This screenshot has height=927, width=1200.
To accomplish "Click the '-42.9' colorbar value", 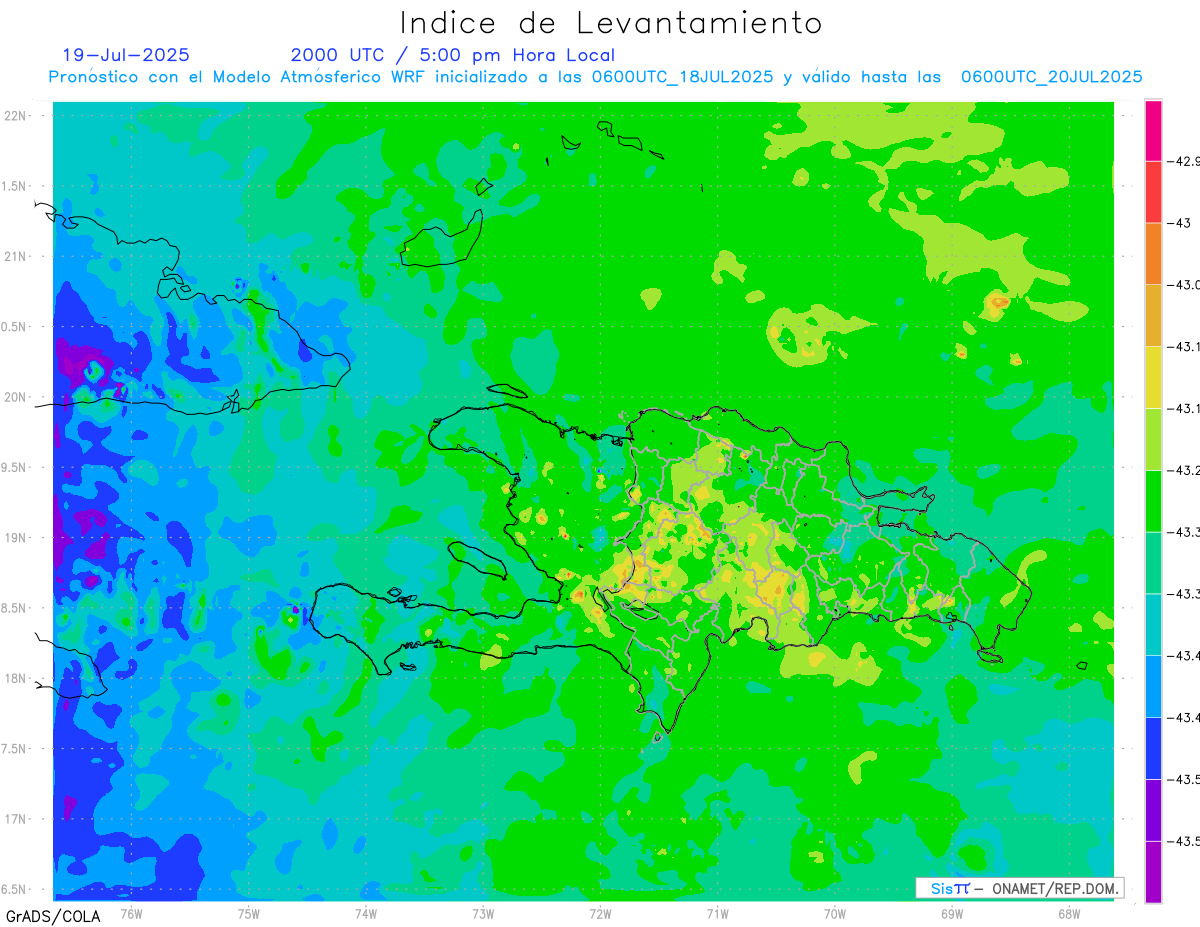I will [x=1183, y=161].
